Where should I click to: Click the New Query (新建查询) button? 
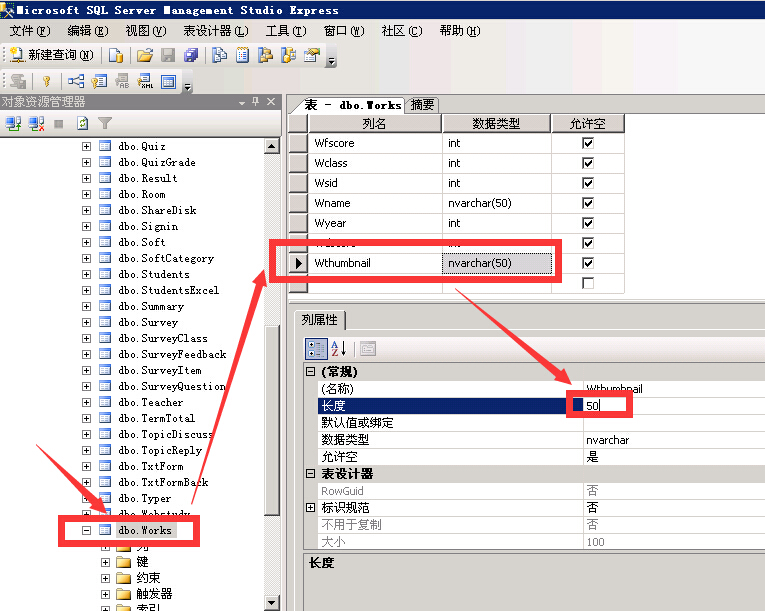click(51, 55)
